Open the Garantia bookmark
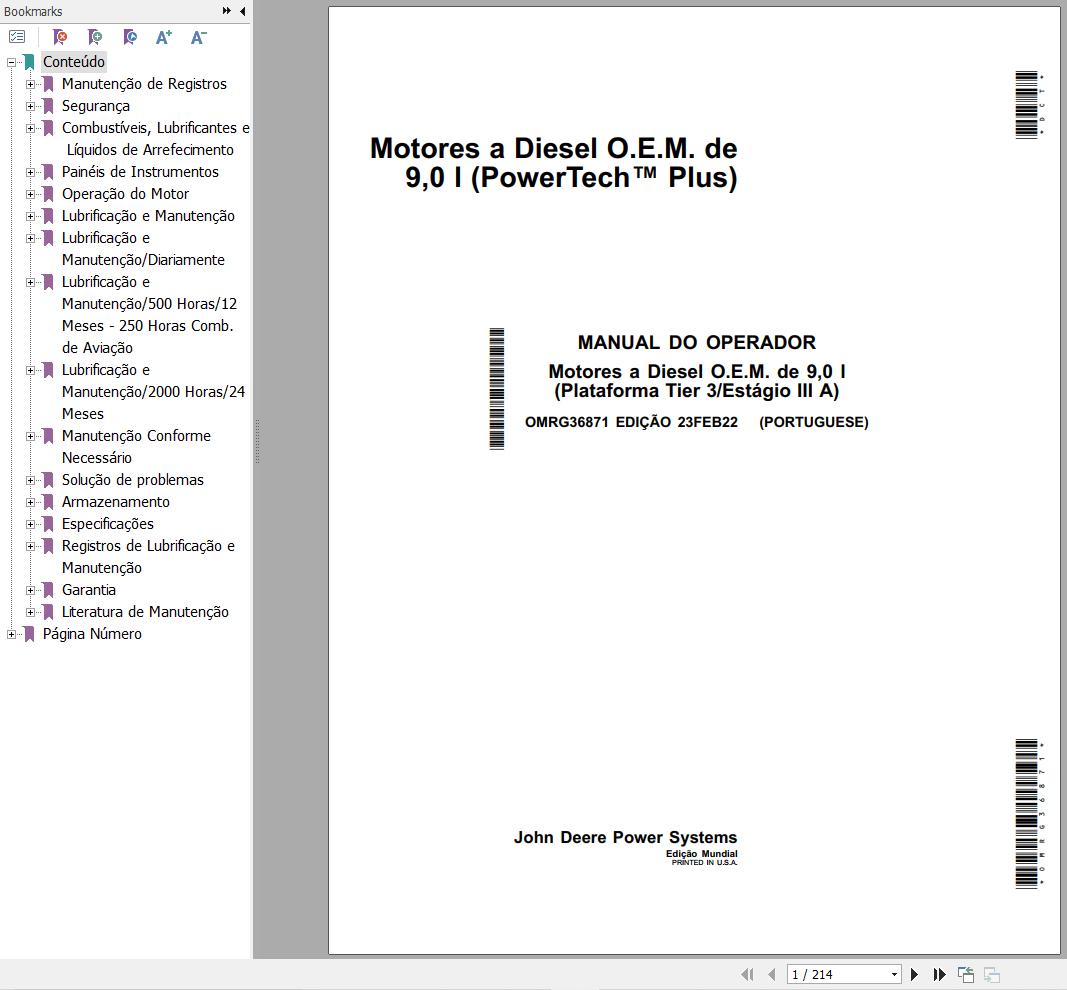 (x=88, y=590)
